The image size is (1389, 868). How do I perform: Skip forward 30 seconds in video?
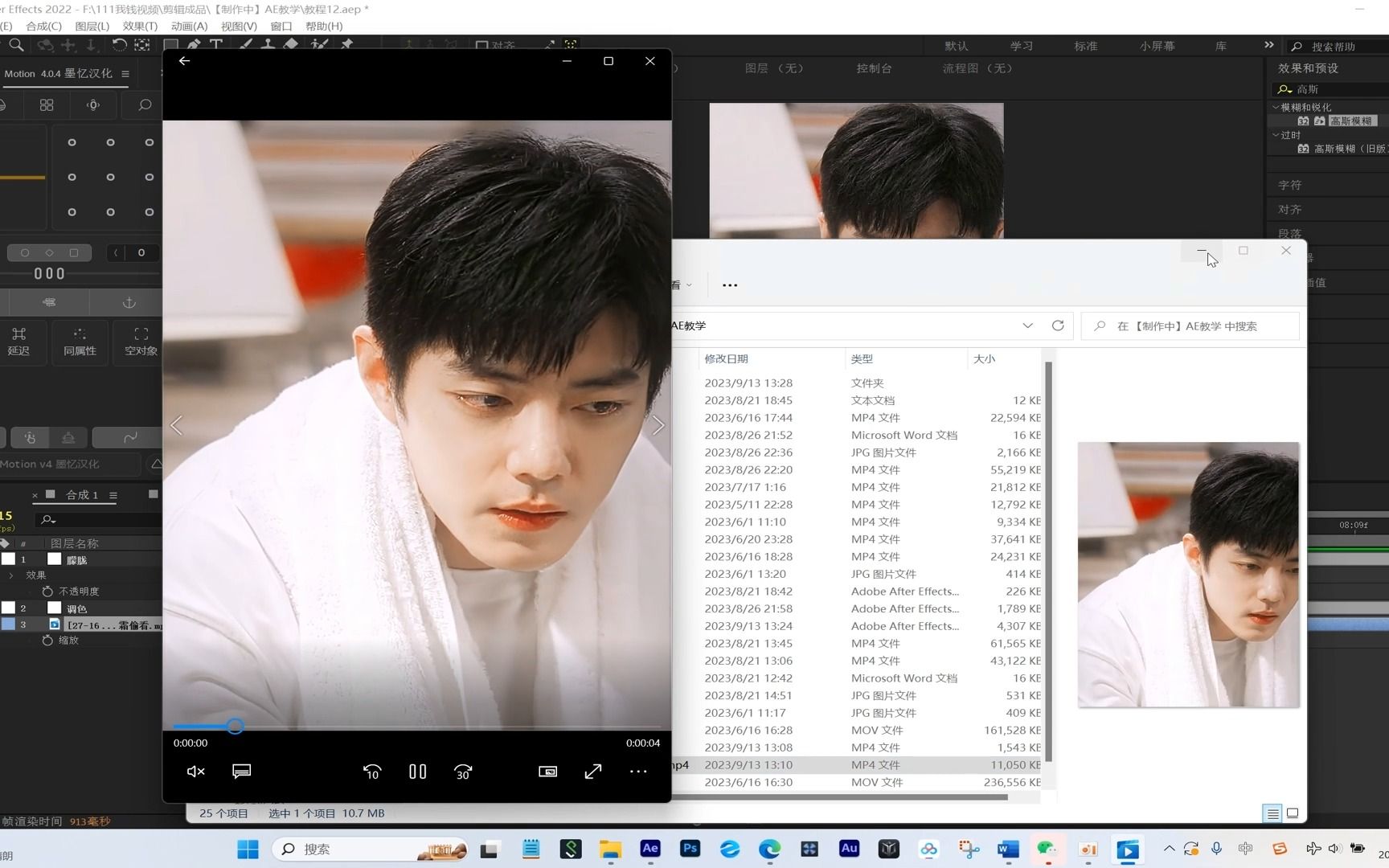tap(463, 772)
